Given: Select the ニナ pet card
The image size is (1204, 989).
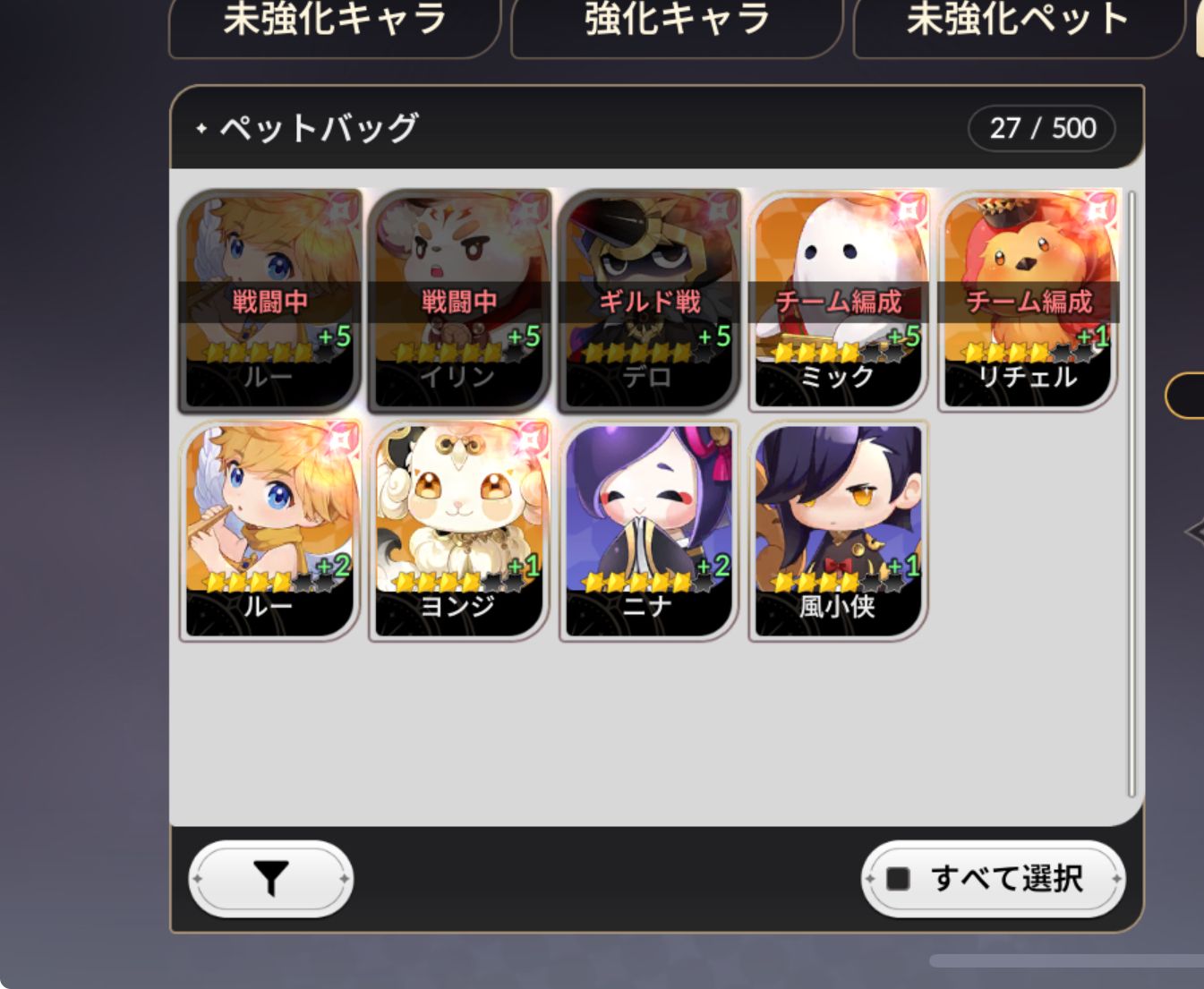Looking at the screenshot, I should [x=649, y=531].
